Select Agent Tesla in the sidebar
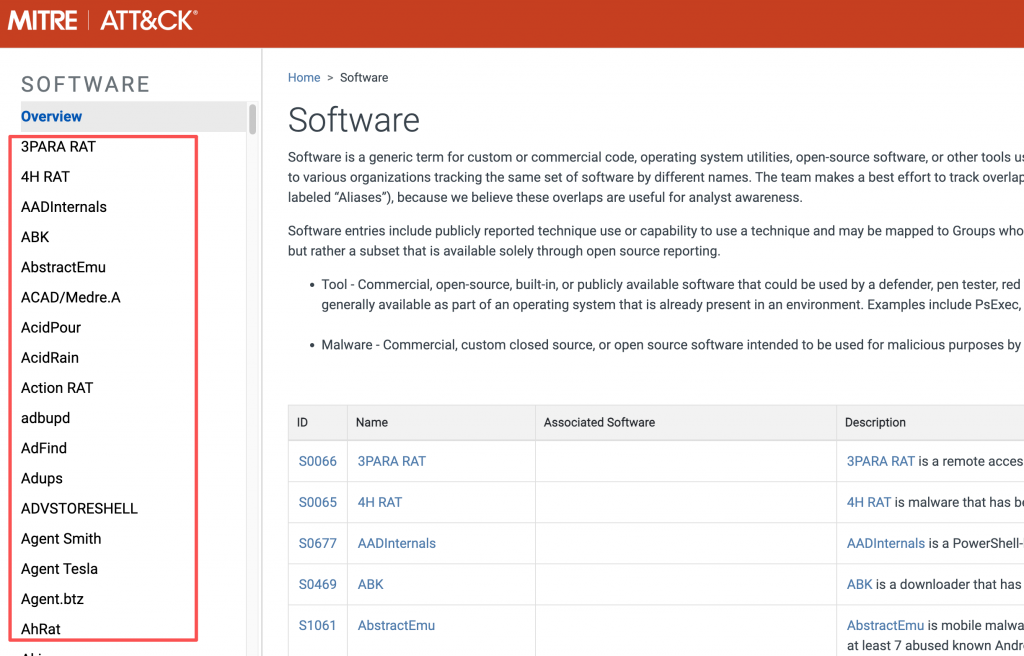 point(59,569)
